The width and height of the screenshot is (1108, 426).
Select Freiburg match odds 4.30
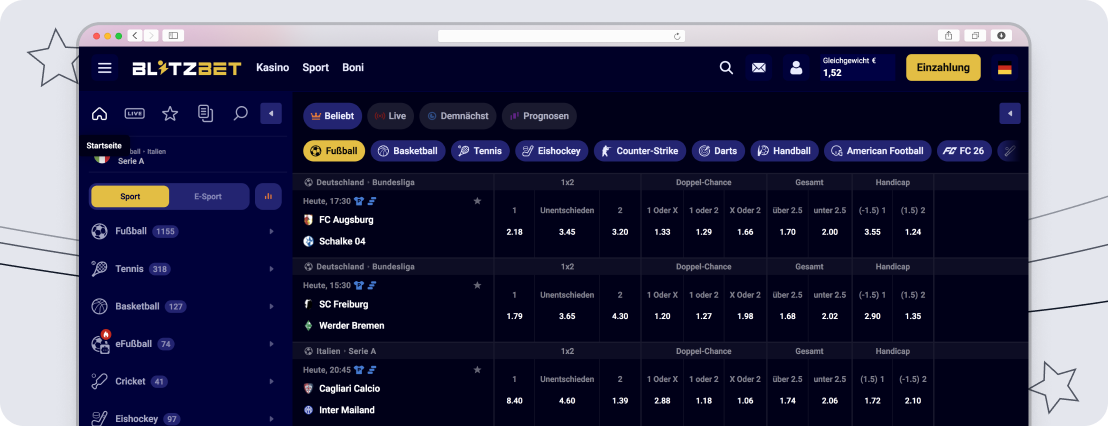pyautogui.click(x=620, y=316)
